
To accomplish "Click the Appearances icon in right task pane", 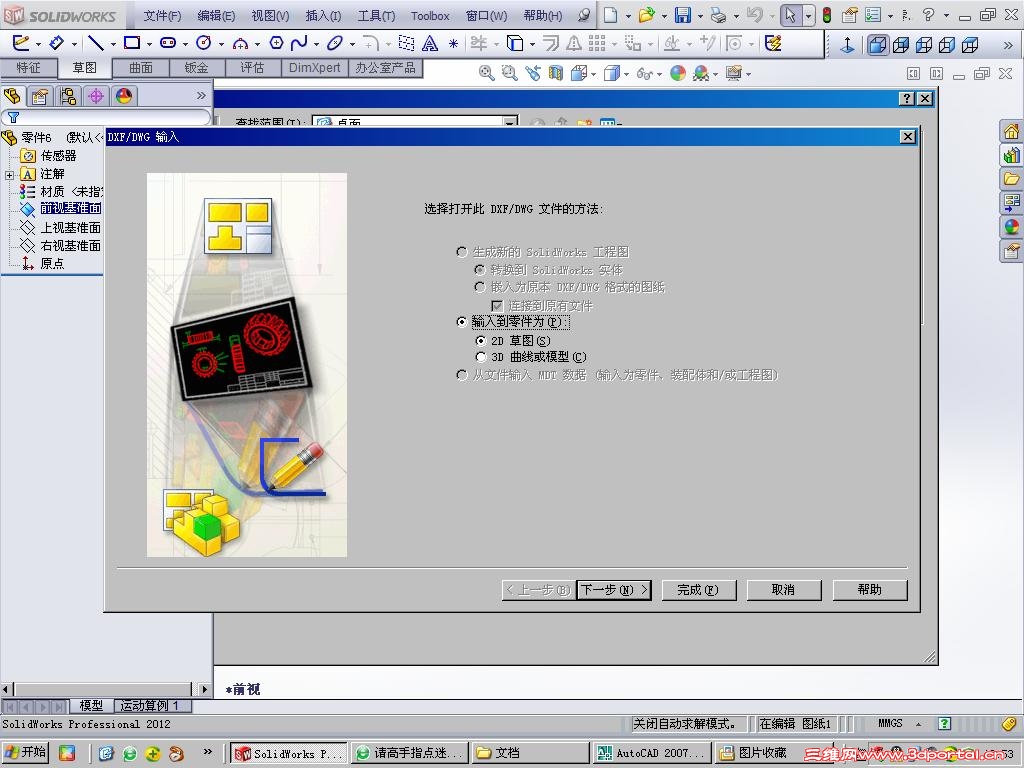I will (1012, 227).
